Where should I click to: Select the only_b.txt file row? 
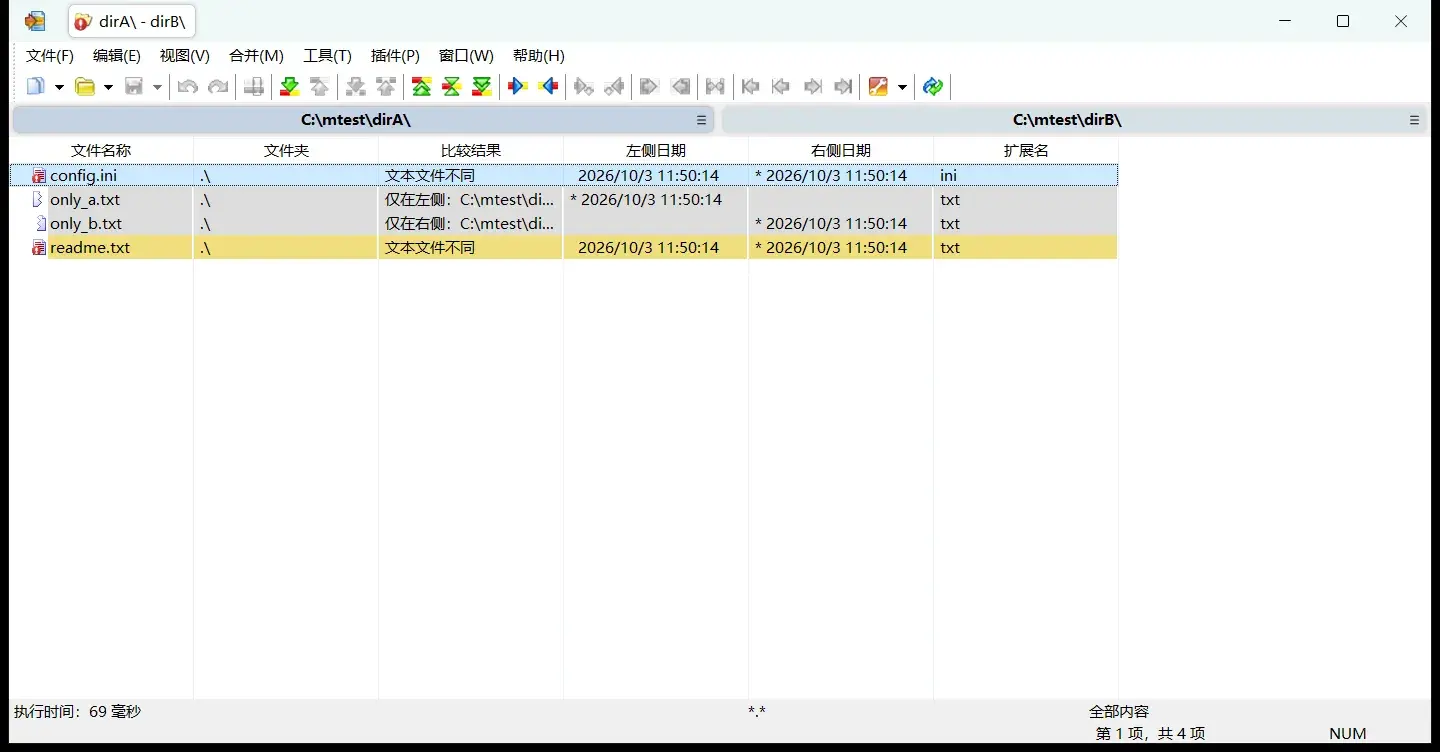pos(564,224)
